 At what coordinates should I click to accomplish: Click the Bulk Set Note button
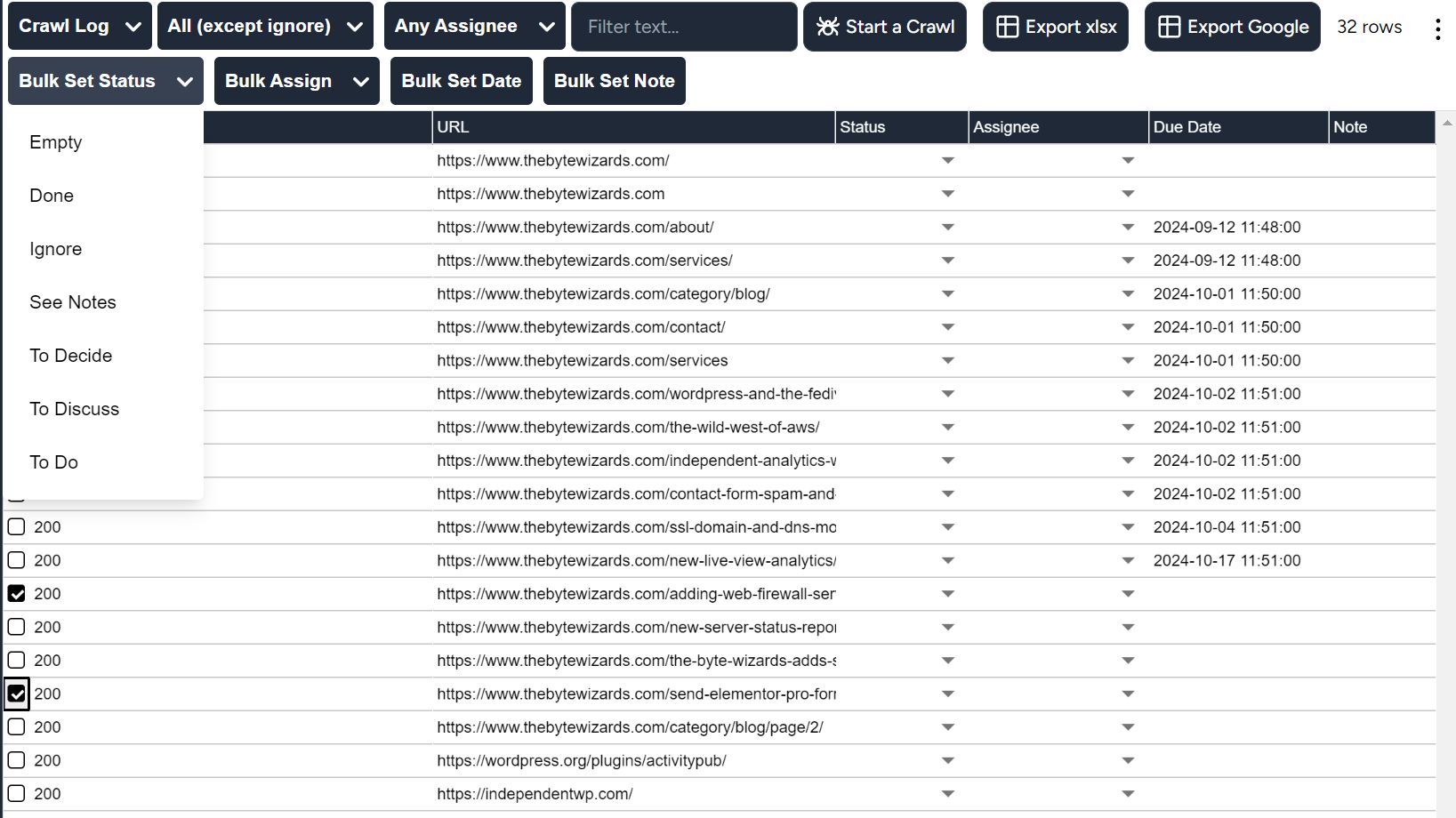614,81
